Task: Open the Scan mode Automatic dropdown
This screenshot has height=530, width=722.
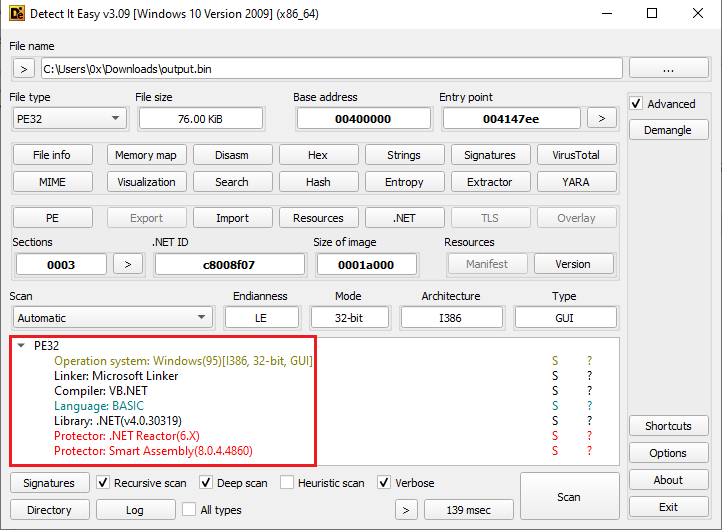Action: pos(112,318)
